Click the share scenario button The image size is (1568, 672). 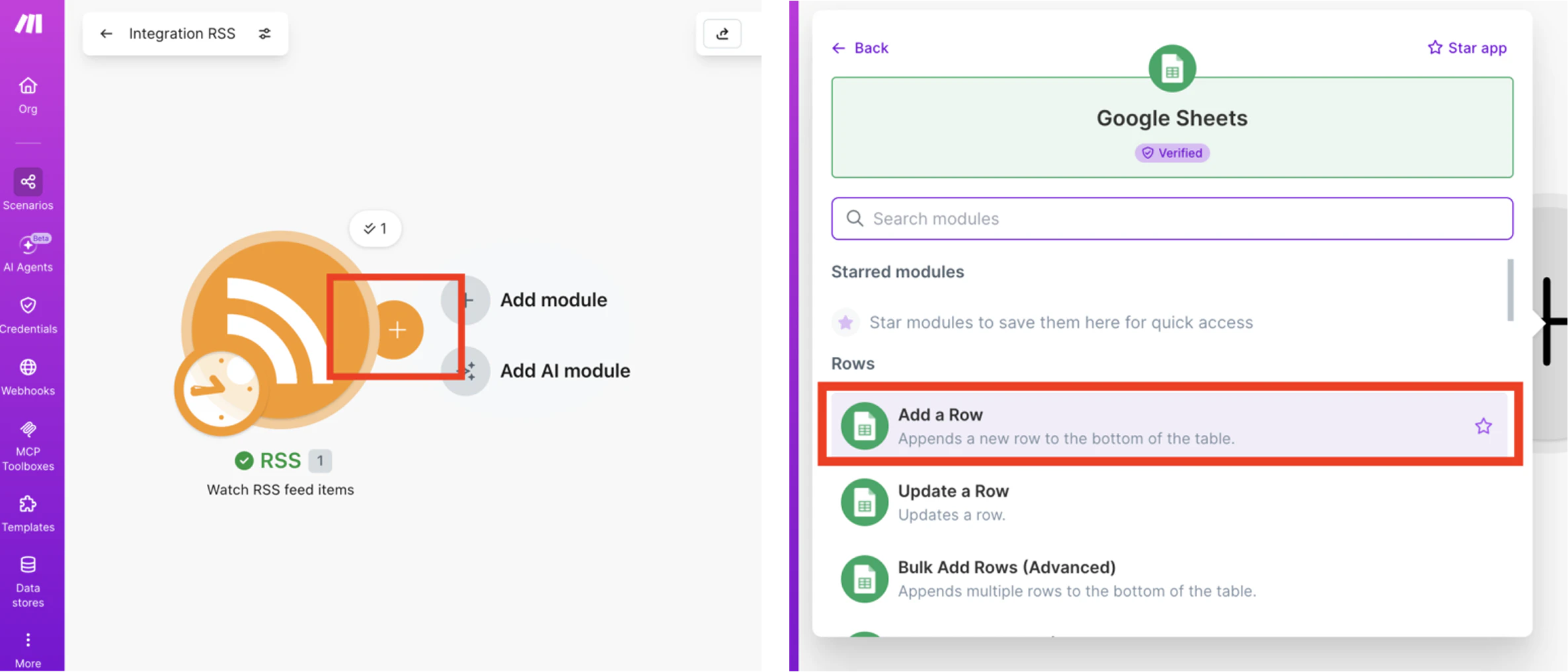point(723,34)
